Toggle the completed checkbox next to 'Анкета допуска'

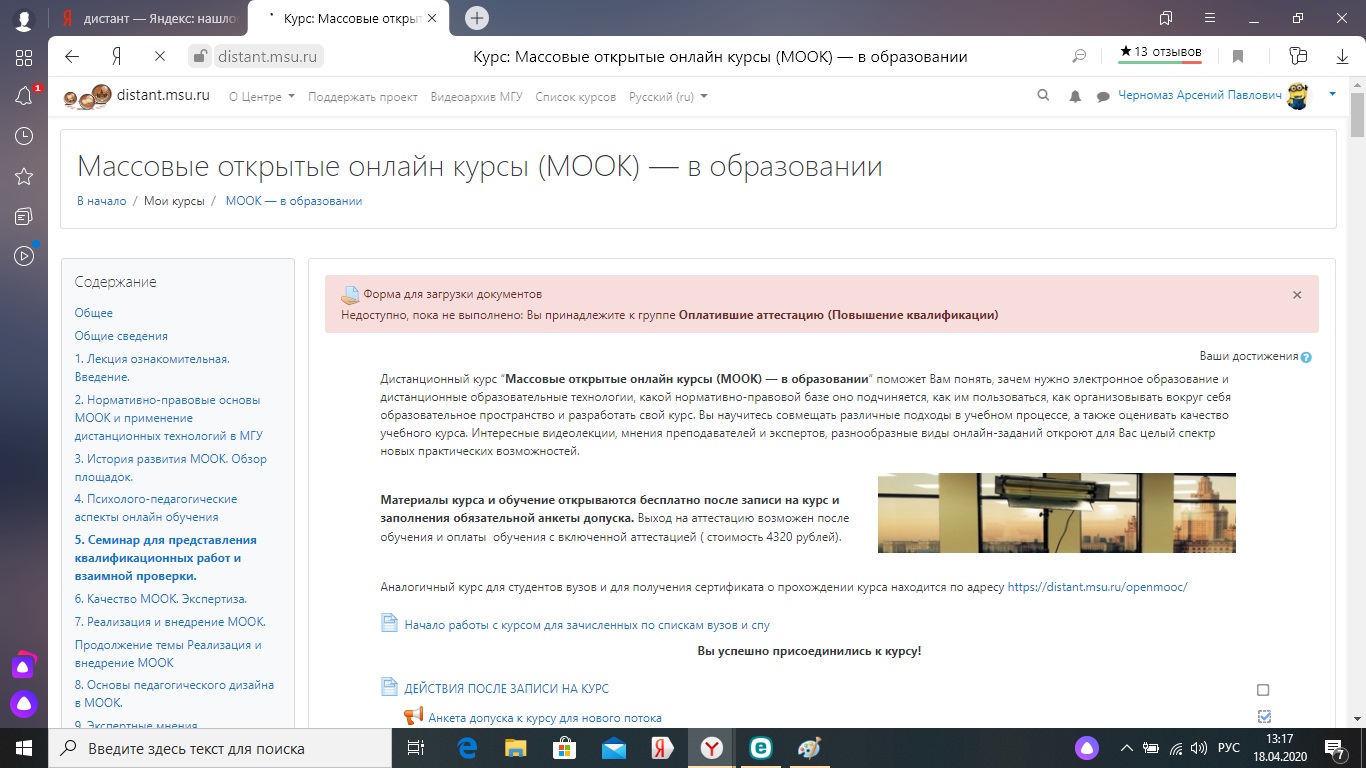click(1263, 716)
